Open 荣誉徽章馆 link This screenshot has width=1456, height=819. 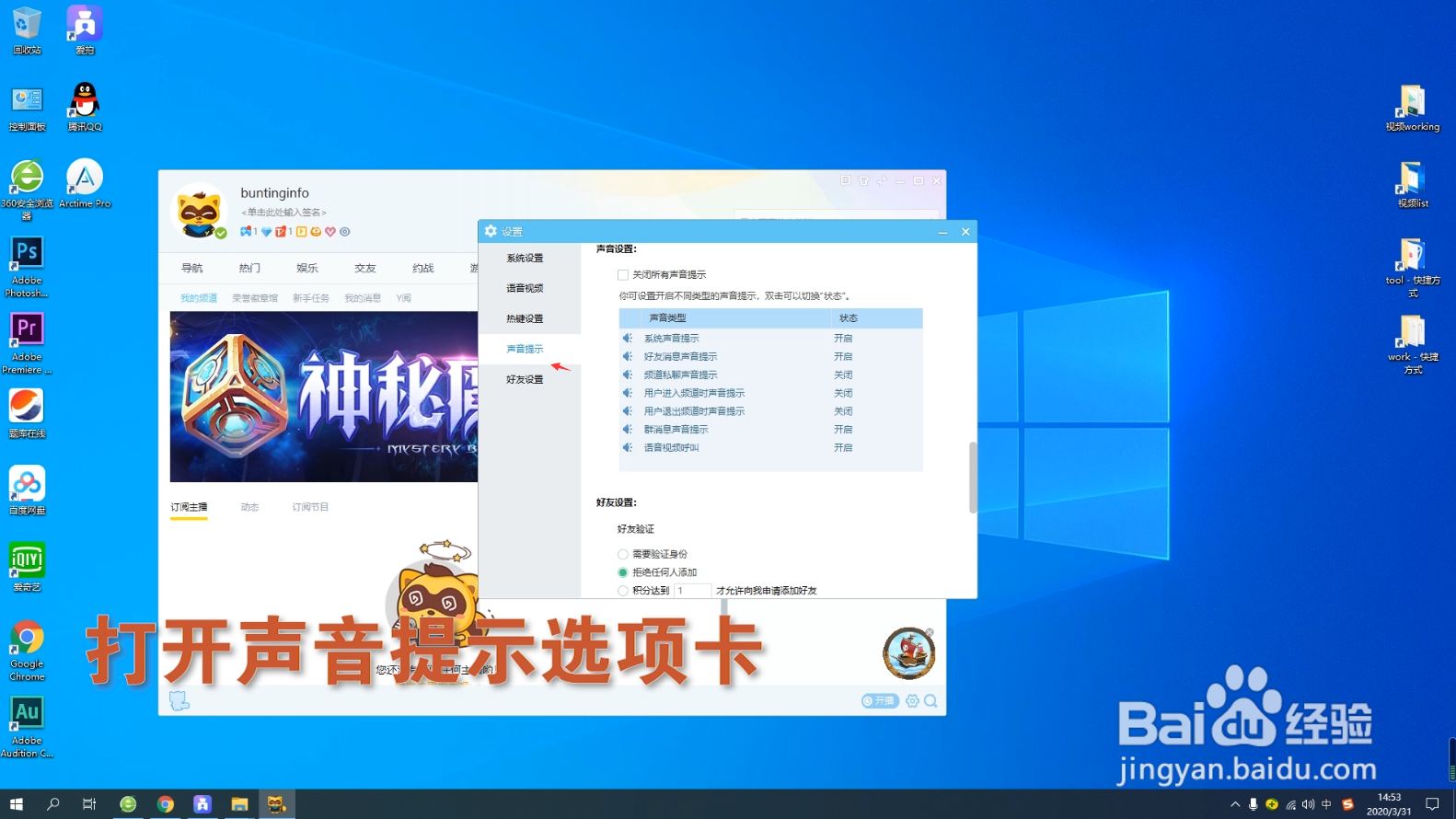[x=255, y=298]
